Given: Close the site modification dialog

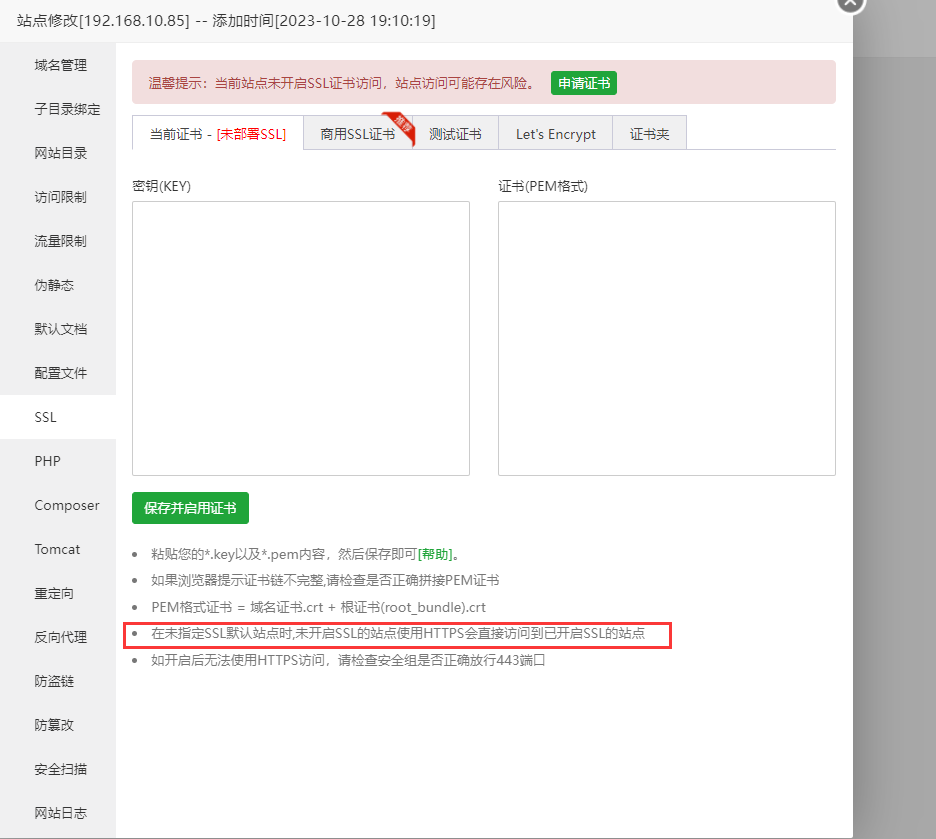Looking at the screenshot, I should pyautogui.click(x=851, y=3).
